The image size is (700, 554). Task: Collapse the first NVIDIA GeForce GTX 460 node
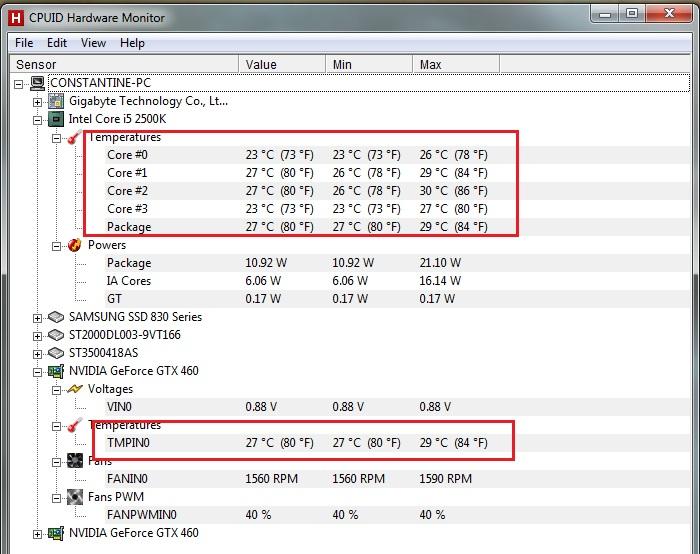(38, 372)
